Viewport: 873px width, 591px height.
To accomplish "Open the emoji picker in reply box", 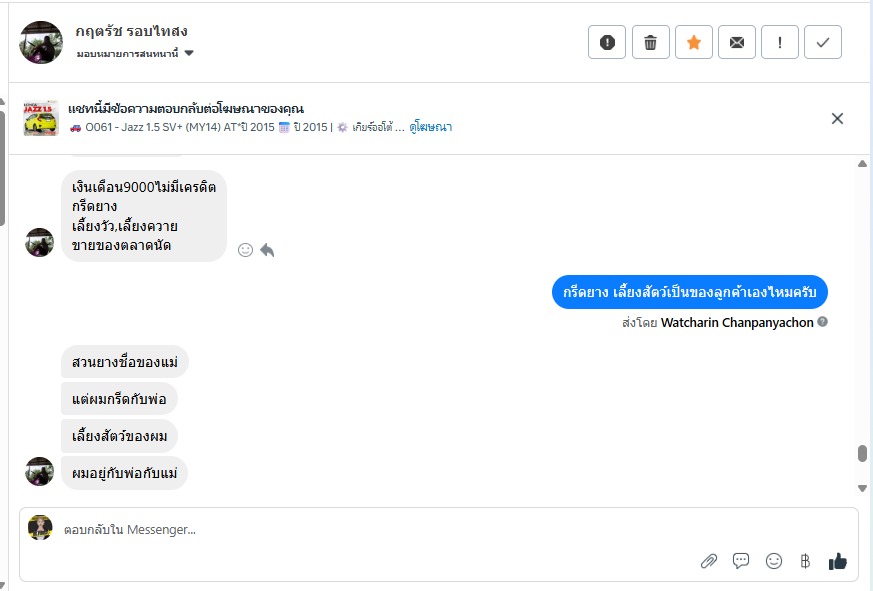I will click(773, 561).
